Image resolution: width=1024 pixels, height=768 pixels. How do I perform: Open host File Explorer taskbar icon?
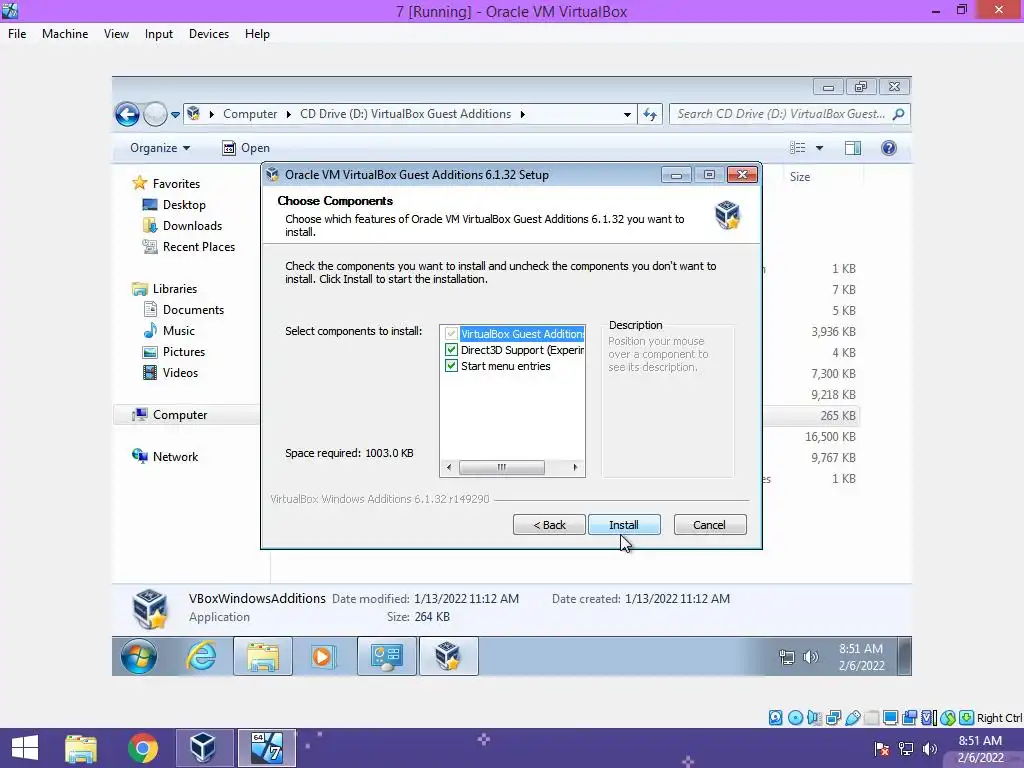pyautogui.click(x=80, y=748)
